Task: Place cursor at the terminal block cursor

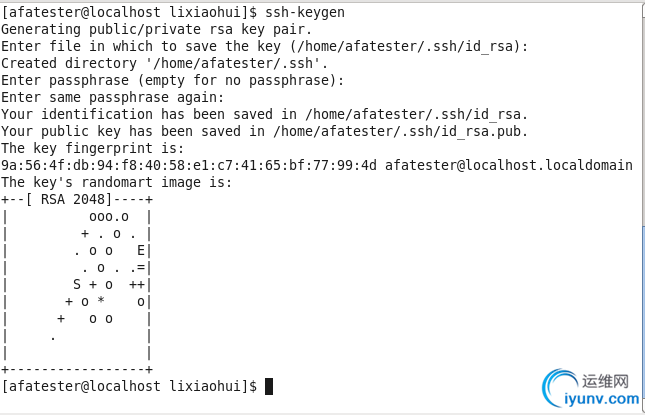Action: (269, 386)
